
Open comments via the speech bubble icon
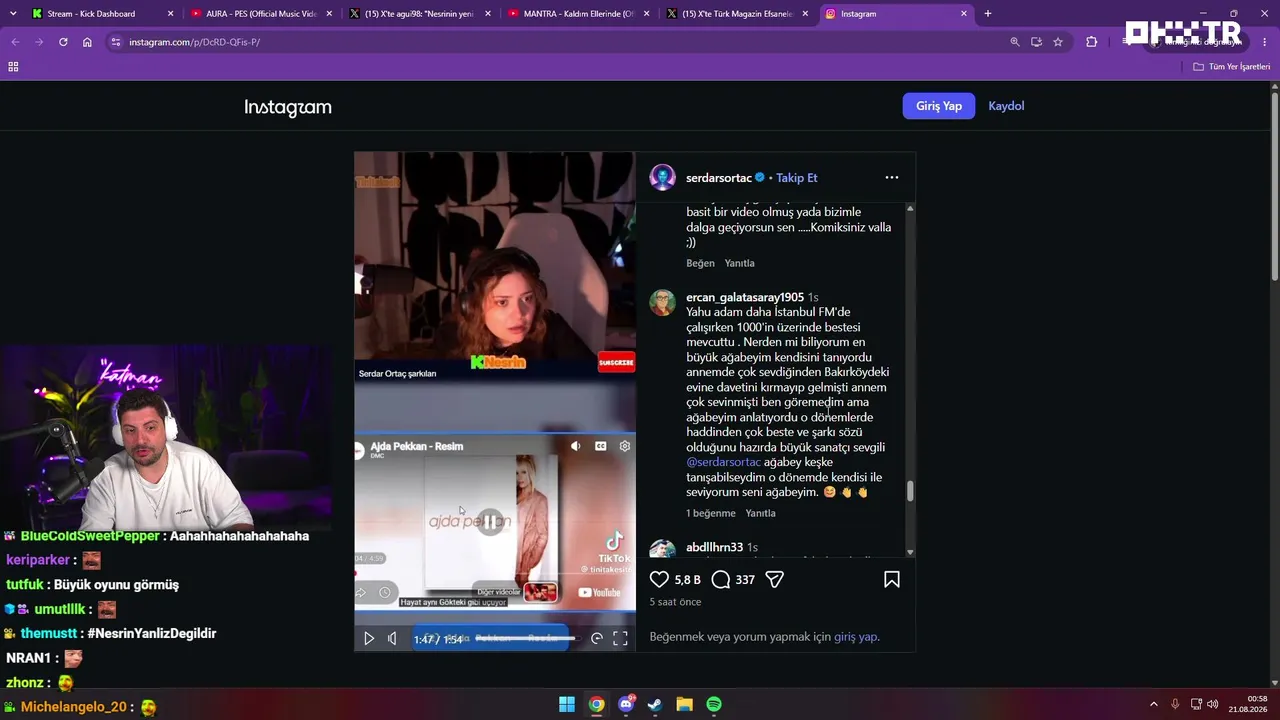tap(721, 579)
